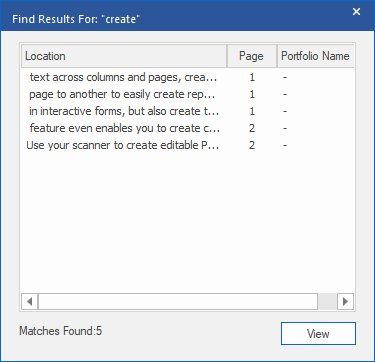Close the Find Results dialog

pos(356,12)
